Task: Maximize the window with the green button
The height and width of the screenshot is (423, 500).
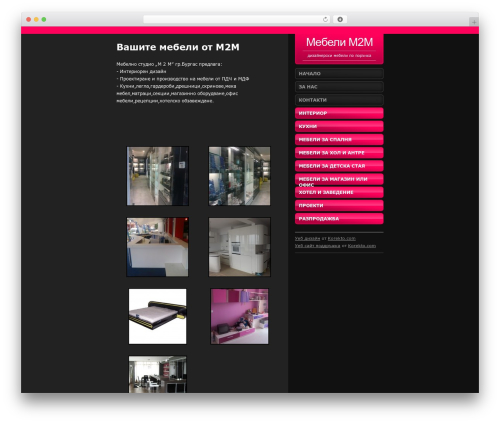Action: [x=44, y=20]
